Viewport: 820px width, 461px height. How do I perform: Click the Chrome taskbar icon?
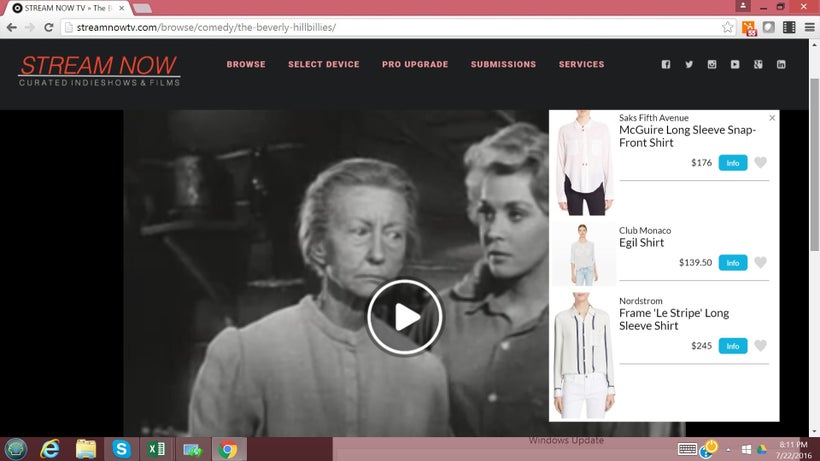coord(228,449)
